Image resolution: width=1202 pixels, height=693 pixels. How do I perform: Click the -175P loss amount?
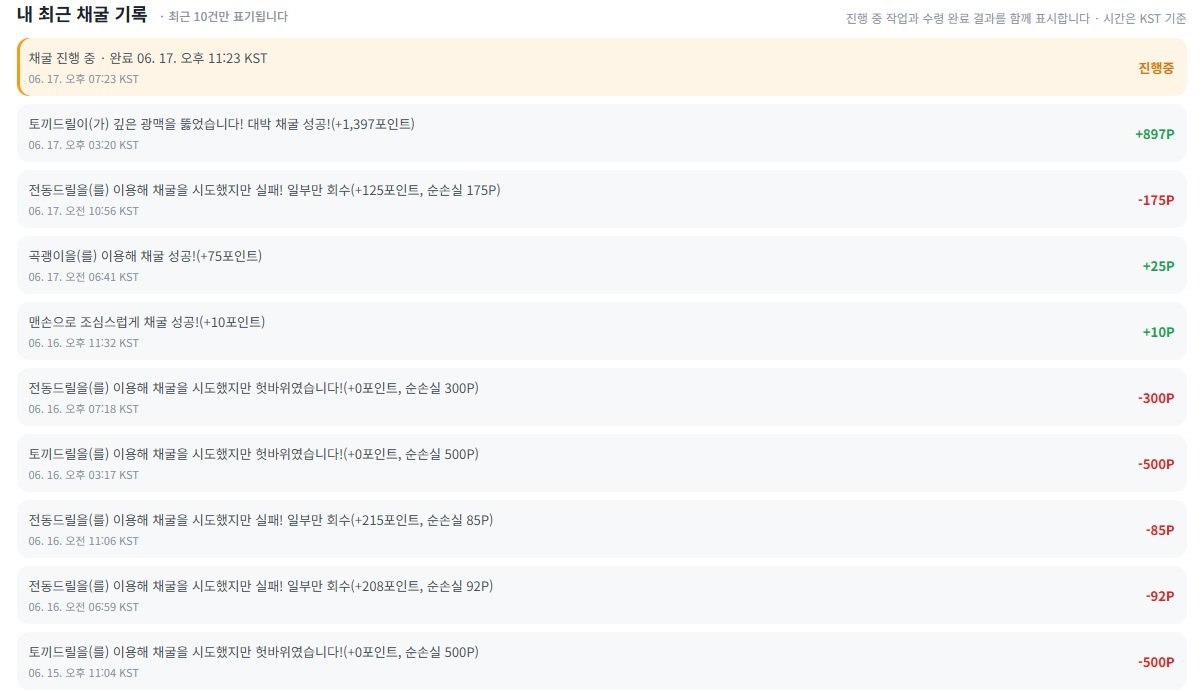click(1156, 200)
